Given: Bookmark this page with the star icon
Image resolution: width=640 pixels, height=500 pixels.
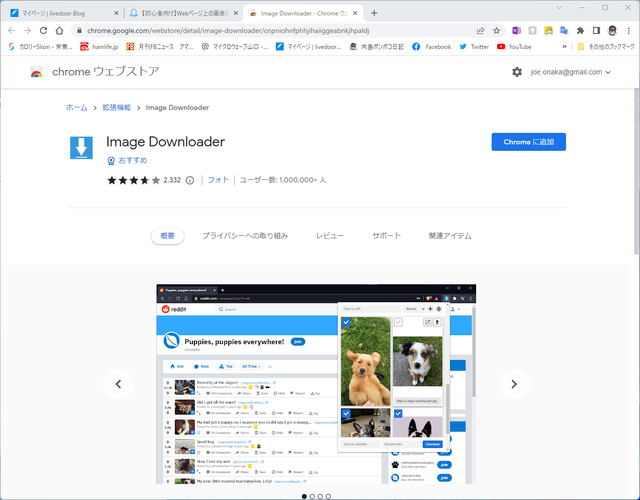Looking at the screenshot, I should [496, 31].
